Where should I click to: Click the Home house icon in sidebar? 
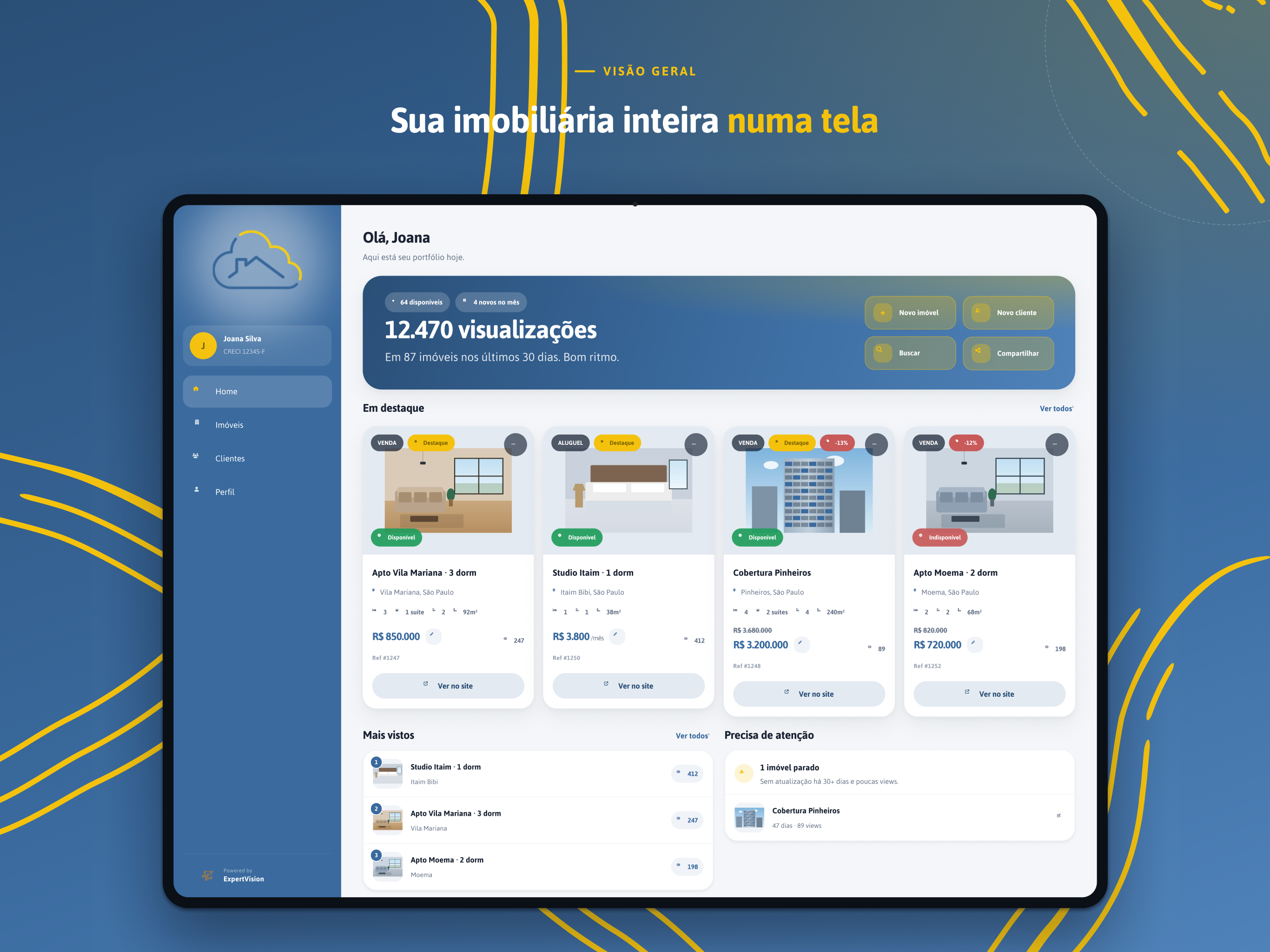point(196,389)
